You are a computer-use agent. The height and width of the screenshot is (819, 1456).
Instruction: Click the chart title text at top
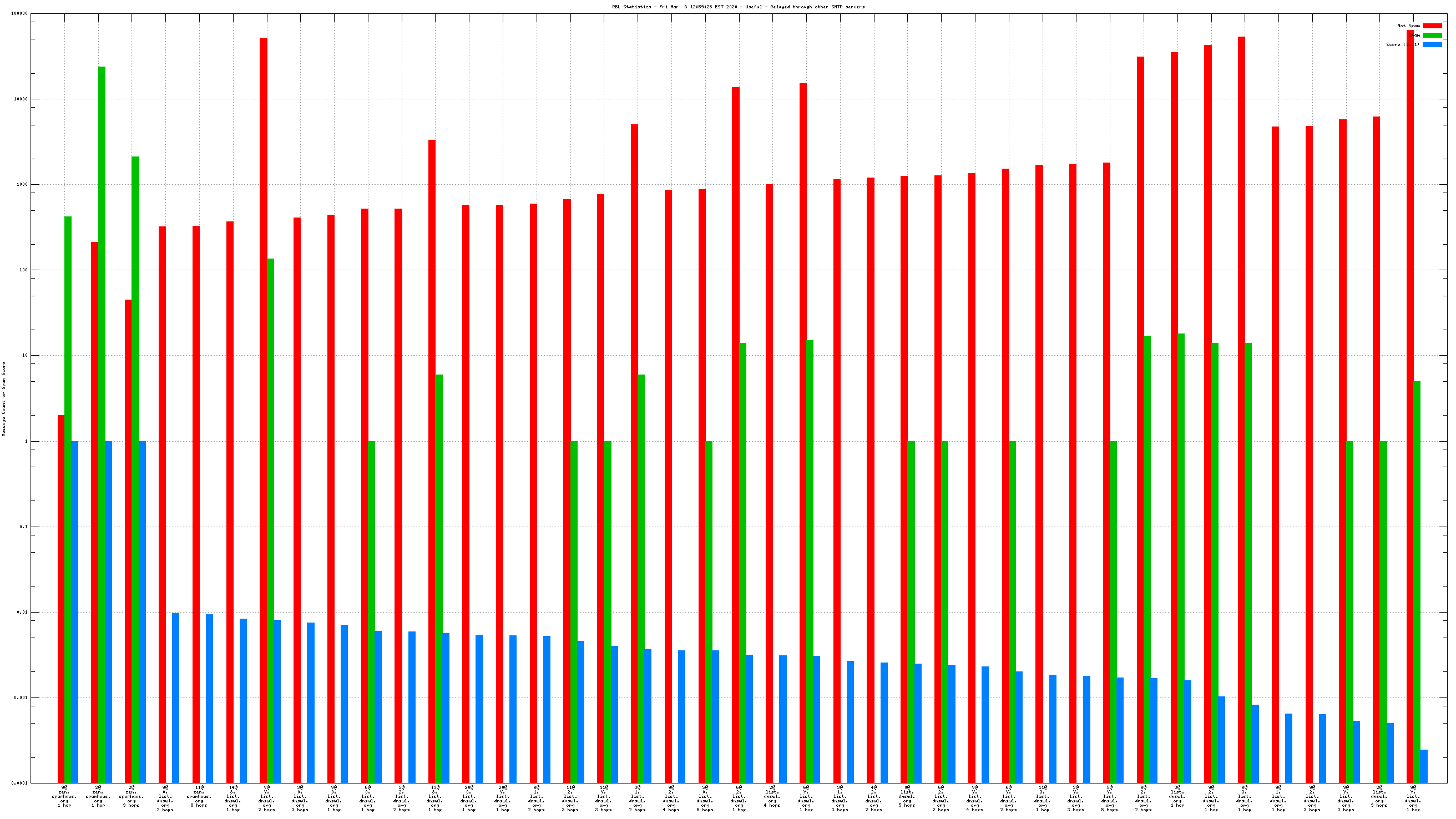click(x=737, y=7)
